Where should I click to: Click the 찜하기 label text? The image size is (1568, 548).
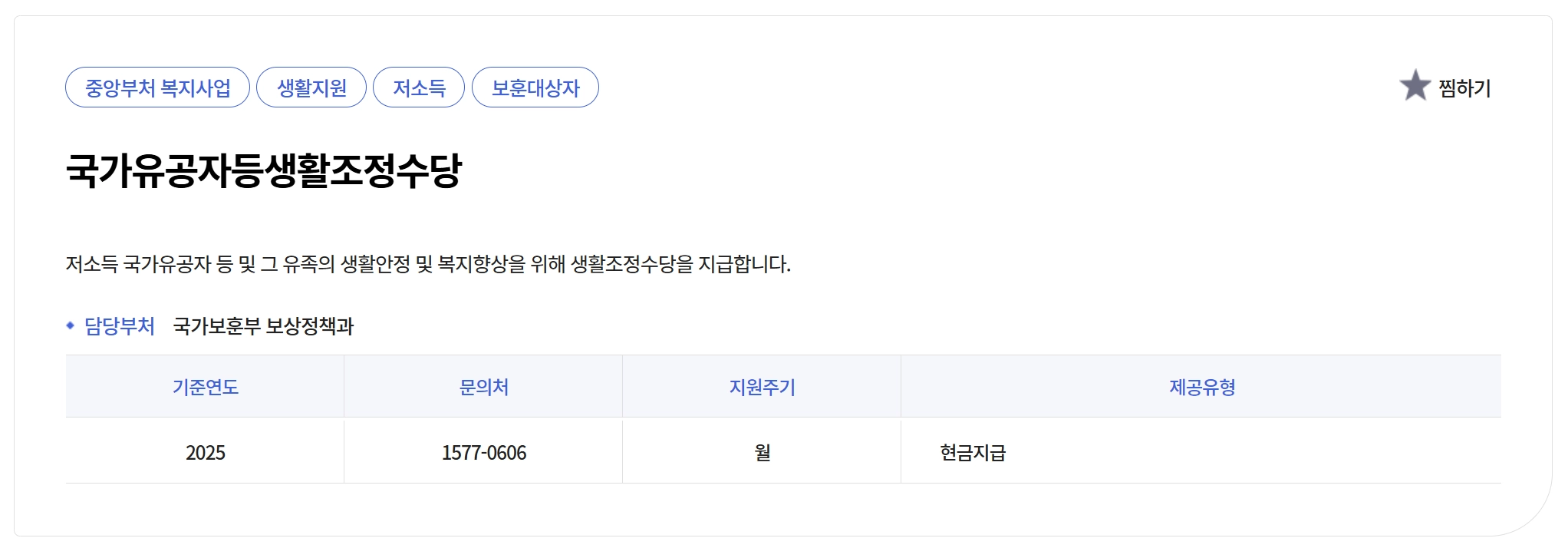coord(1464,87)
